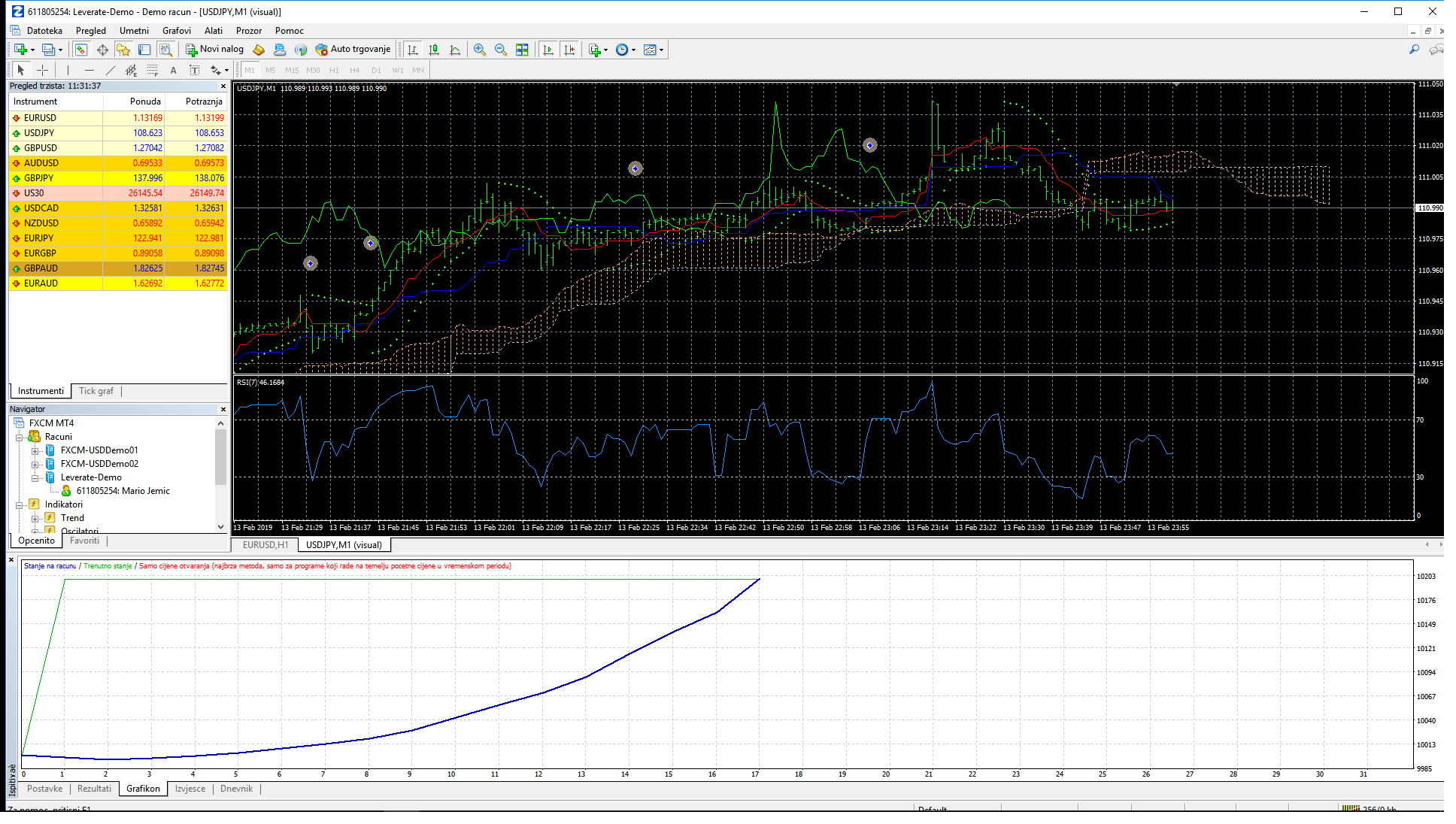The width and height of the screenshot is (1456, 824).
Task: Toggle the M5 timeframe button
Action: pyautogui.click(x=271, y=70)
